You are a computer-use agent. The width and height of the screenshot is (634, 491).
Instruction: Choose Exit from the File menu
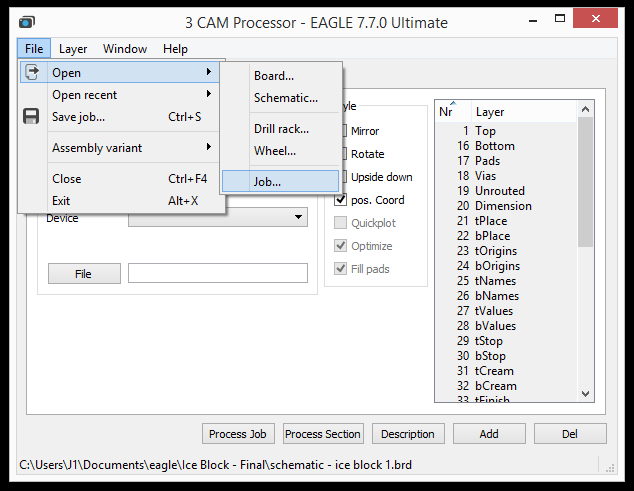pos(120,201)
